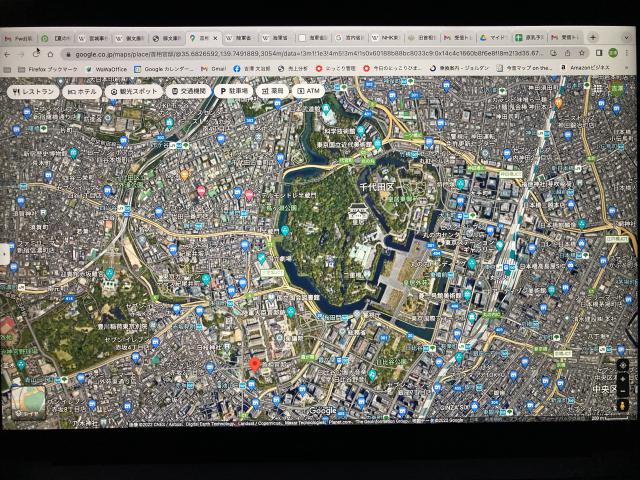Open the Facebook bookmark

[251, 69]
